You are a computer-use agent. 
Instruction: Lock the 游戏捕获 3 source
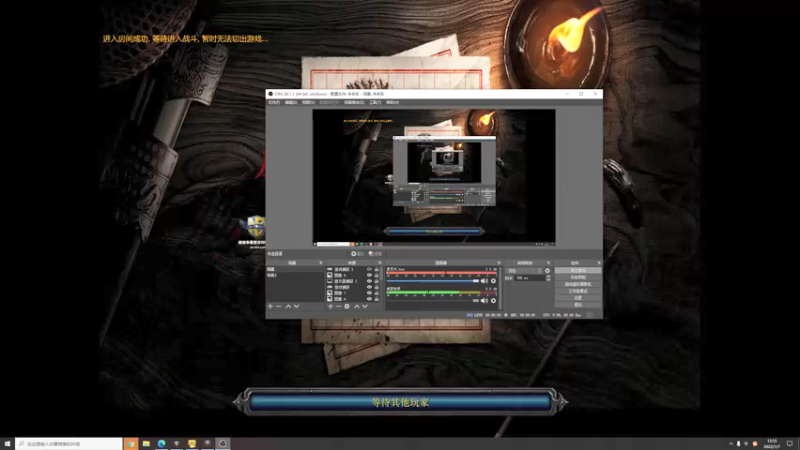pos(377,269)
